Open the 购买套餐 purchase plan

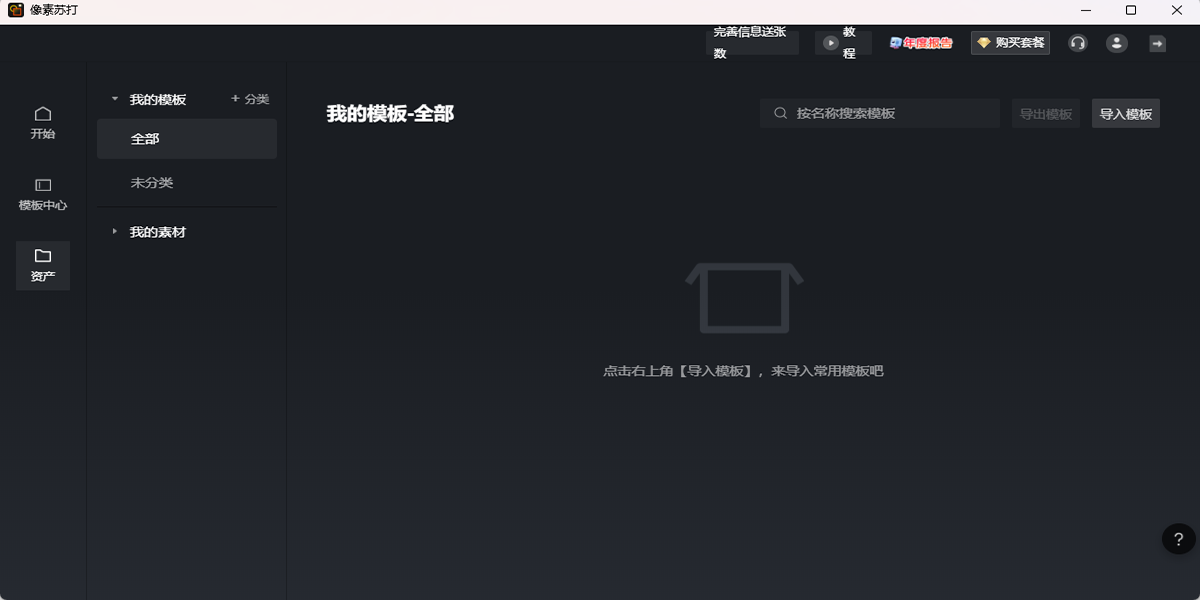(1010, 43)
